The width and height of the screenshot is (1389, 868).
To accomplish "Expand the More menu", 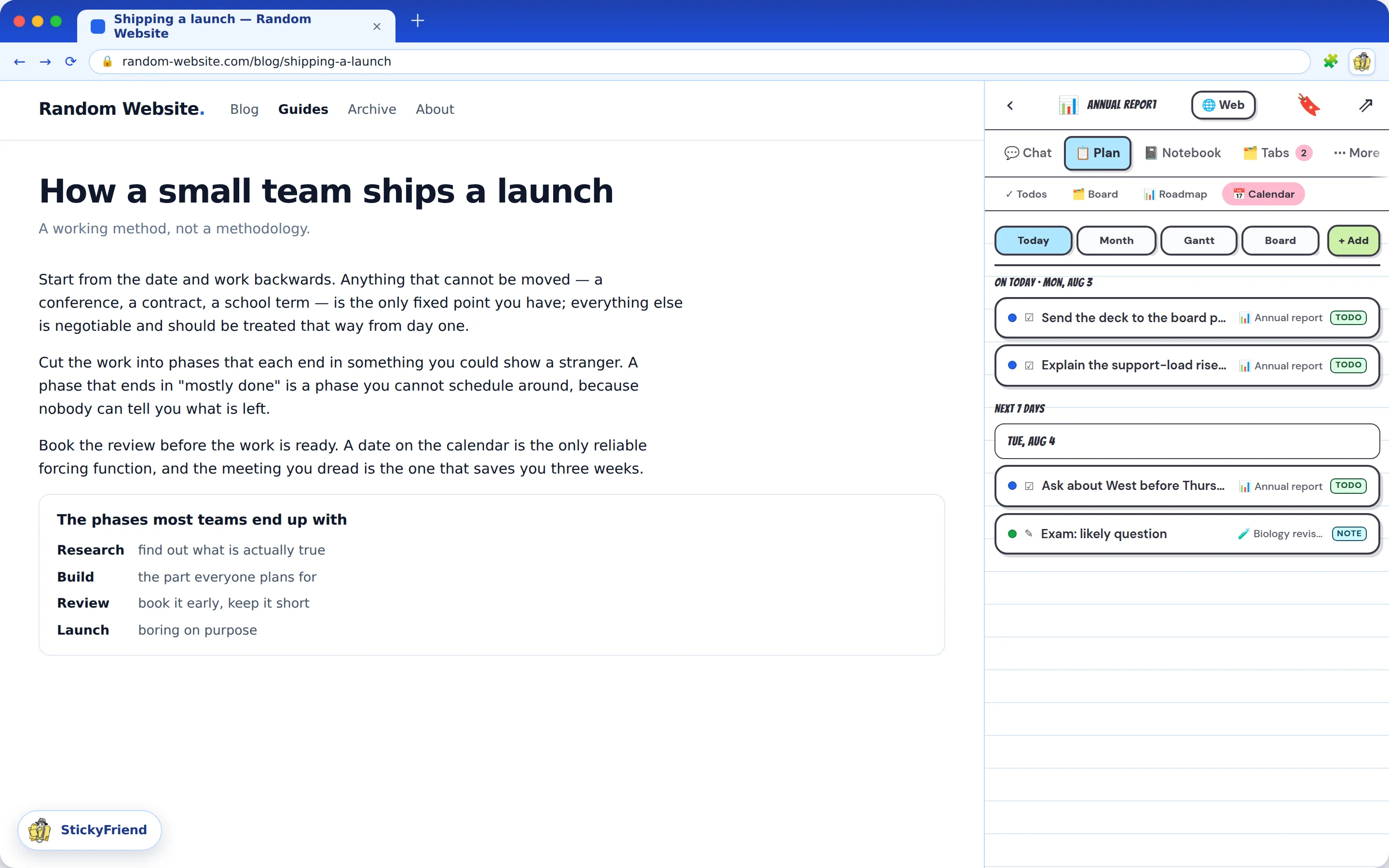I will pos(1356,153).
